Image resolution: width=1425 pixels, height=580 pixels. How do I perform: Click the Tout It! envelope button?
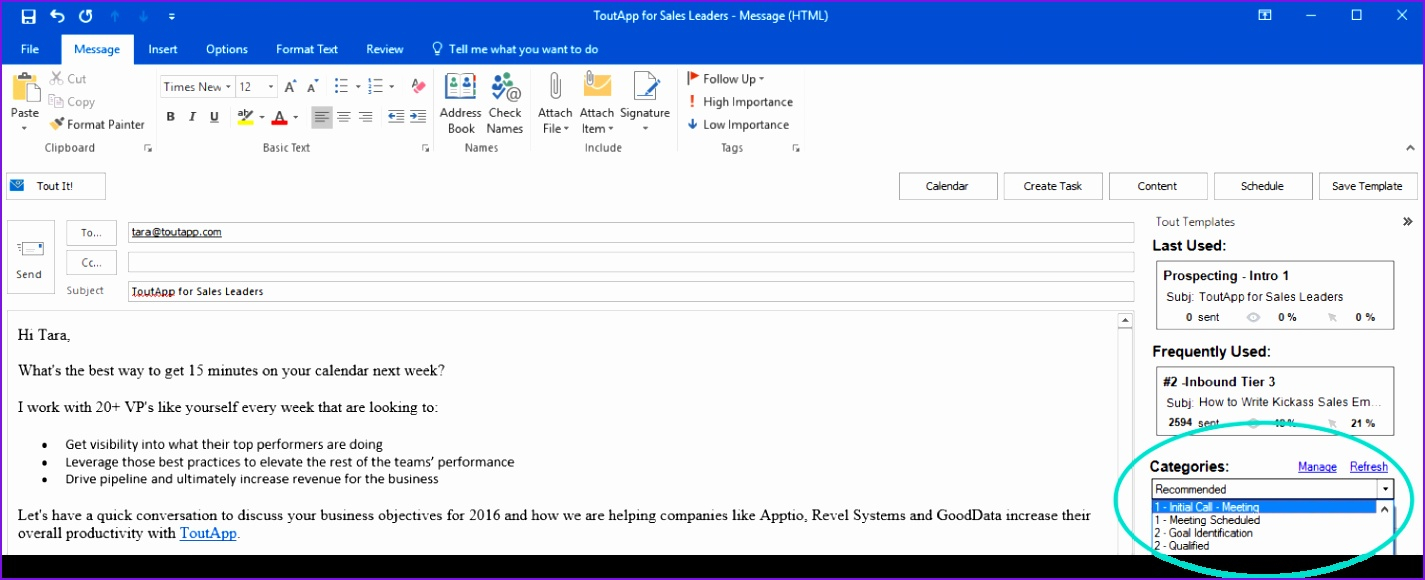[x=55, y=186]
